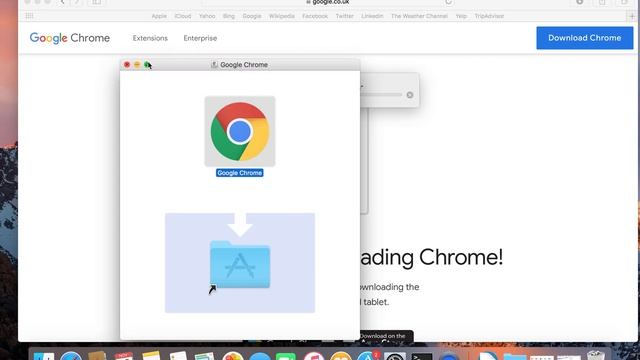Screen dimensions: 640x360
Task: Open the TripAdvisor bookmark in favorites bar
Action: point(489,16)
